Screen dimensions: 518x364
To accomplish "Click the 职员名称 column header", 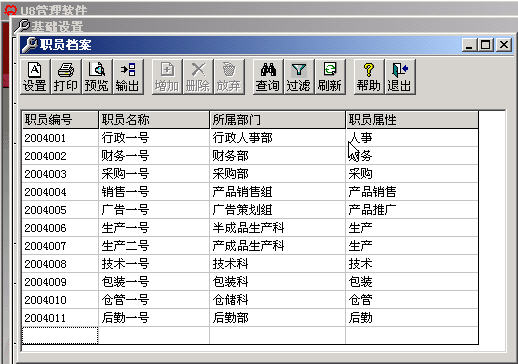I will click(x=154, y=120).
